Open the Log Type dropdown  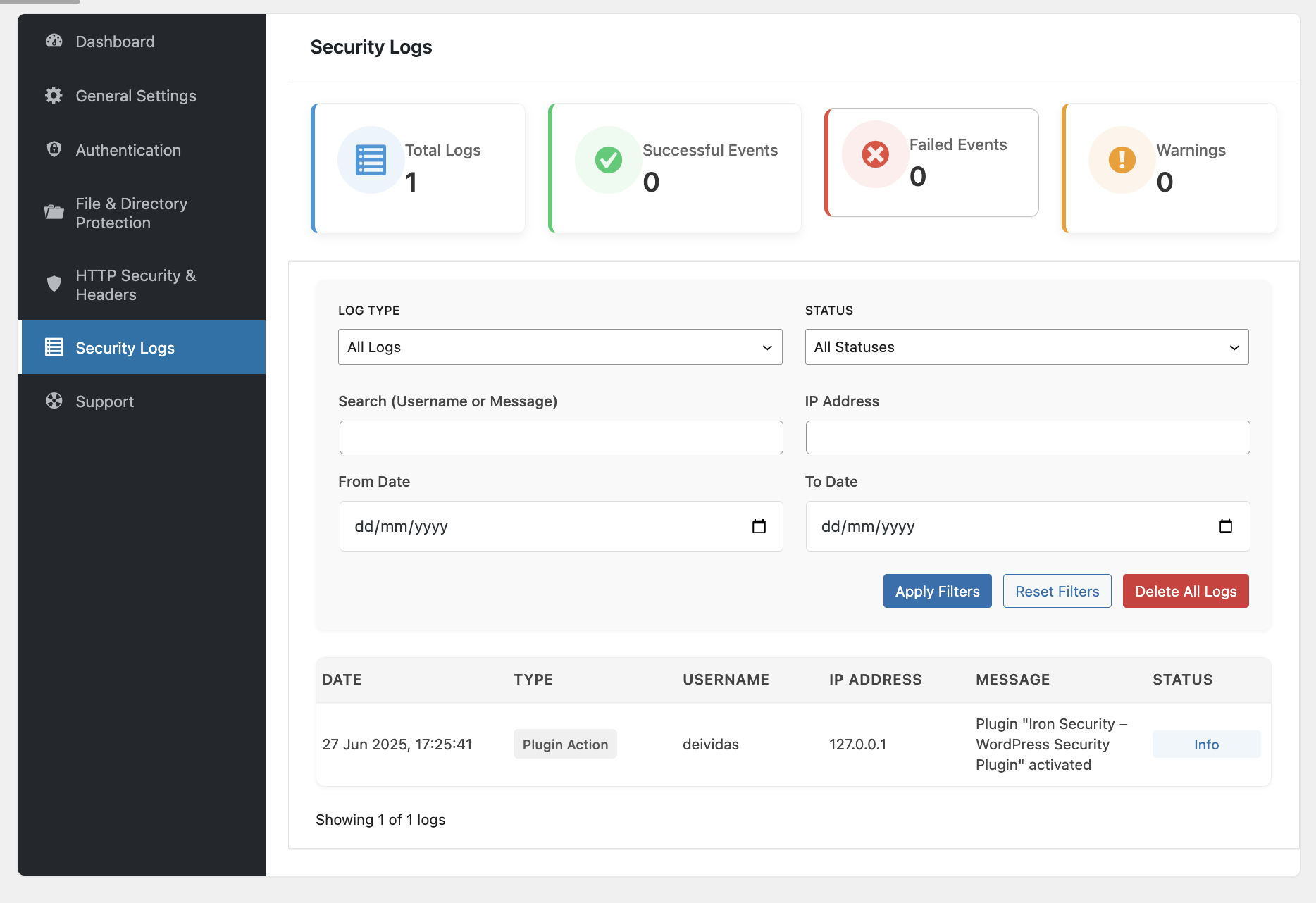[560, 347]
